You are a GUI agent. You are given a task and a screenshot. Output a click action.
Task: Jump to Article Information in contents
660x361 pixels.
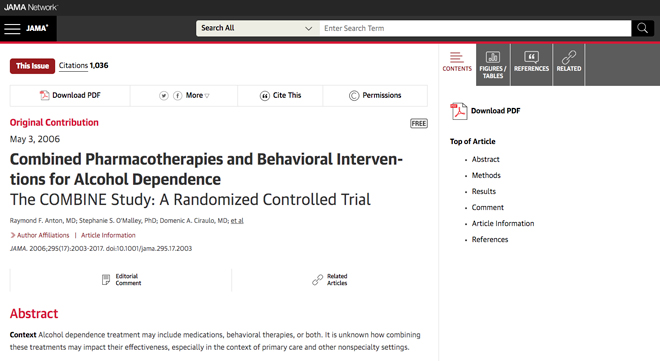coord(503,223)
